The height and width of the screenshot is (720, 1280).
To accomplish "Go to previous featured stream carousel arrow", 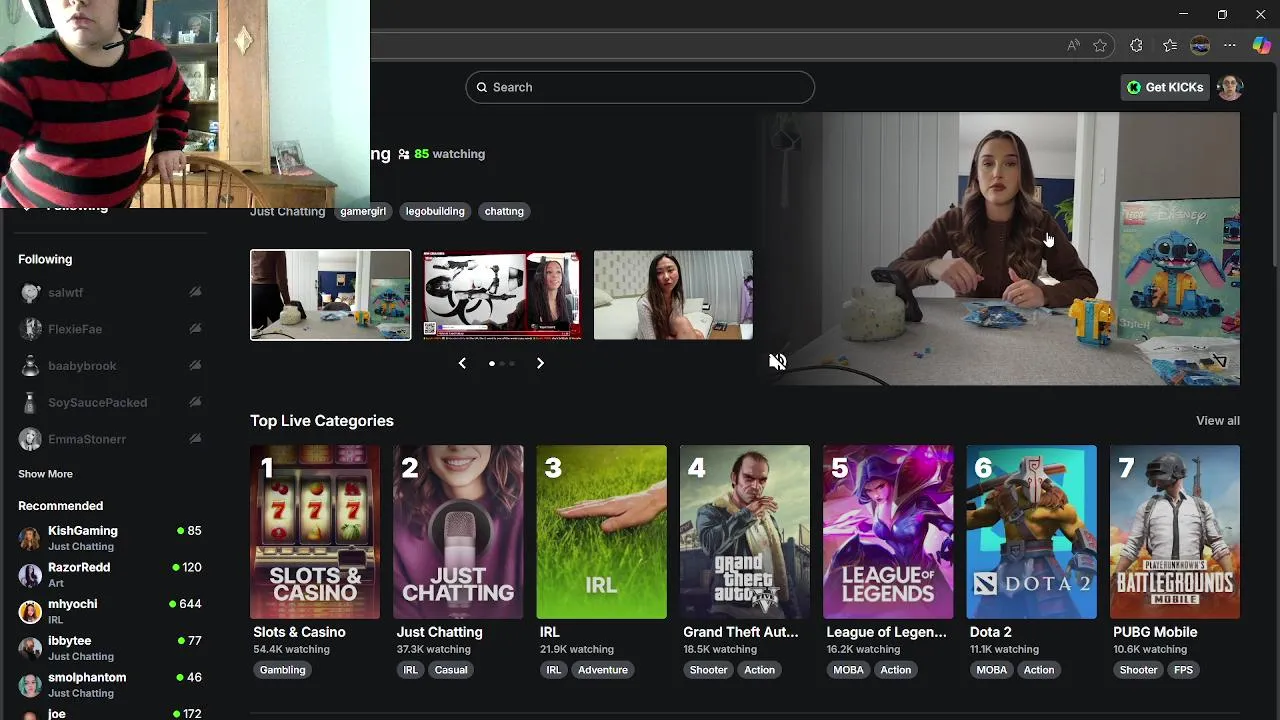I will [462, 363].
